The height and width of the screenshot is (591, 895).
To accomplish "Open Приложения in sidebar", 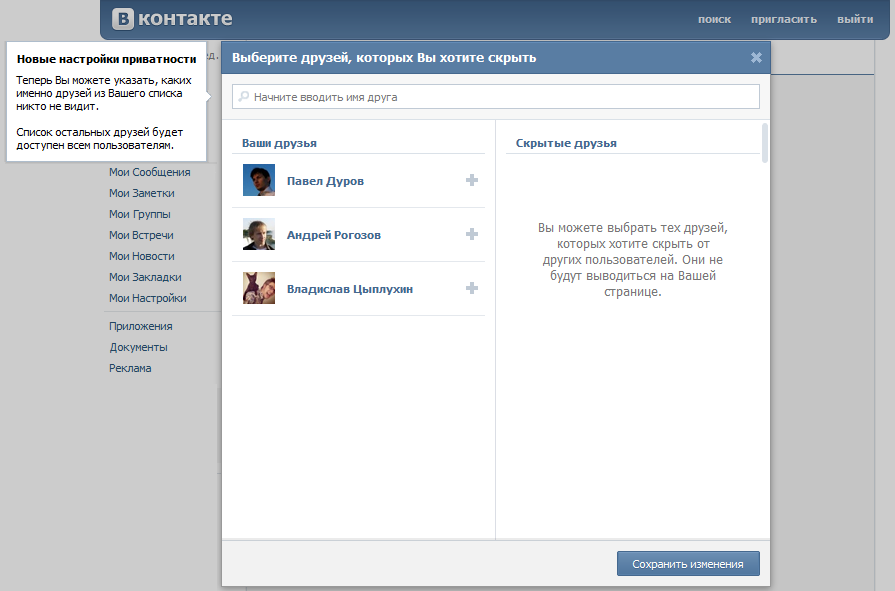I will click(x=141, y=326).
